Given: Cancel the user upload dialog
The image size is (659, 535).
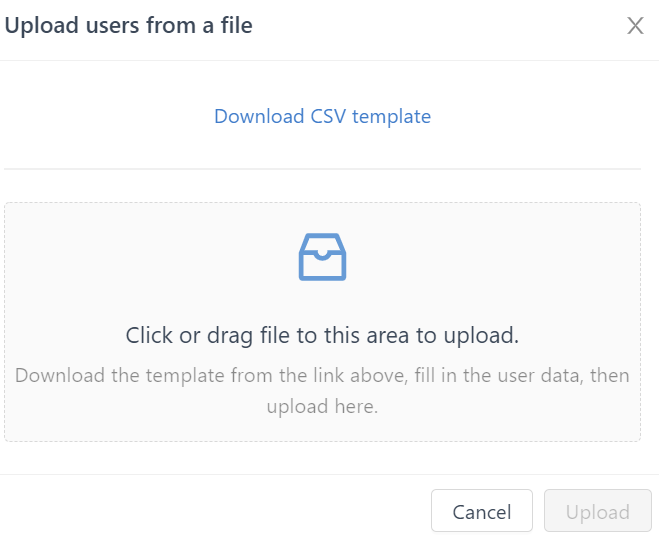Looking at the screenshot, I should (481, 512).
